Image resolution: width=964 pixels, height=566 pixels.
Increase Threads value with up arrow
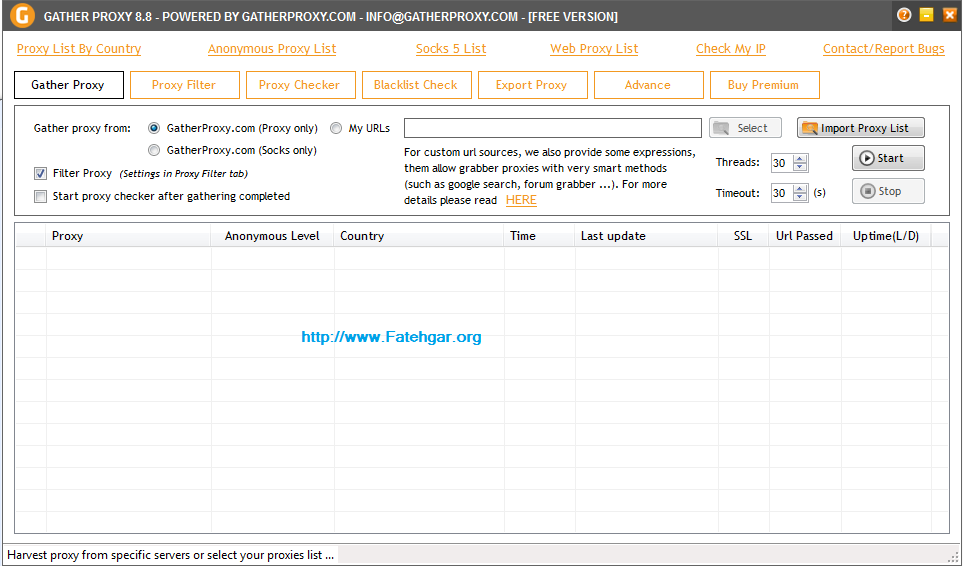tap(800, 159)
